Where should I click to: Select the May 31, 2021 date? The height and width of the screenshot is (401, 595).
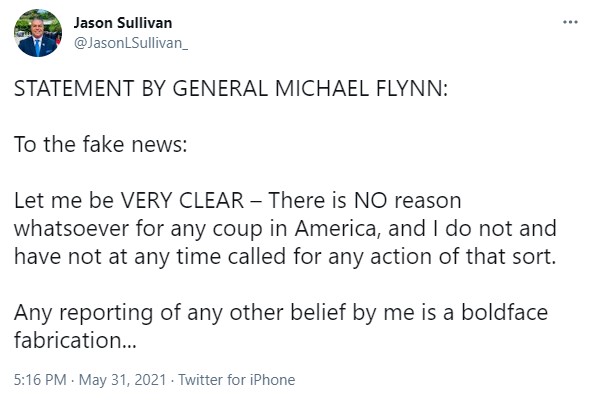point(123,380)
